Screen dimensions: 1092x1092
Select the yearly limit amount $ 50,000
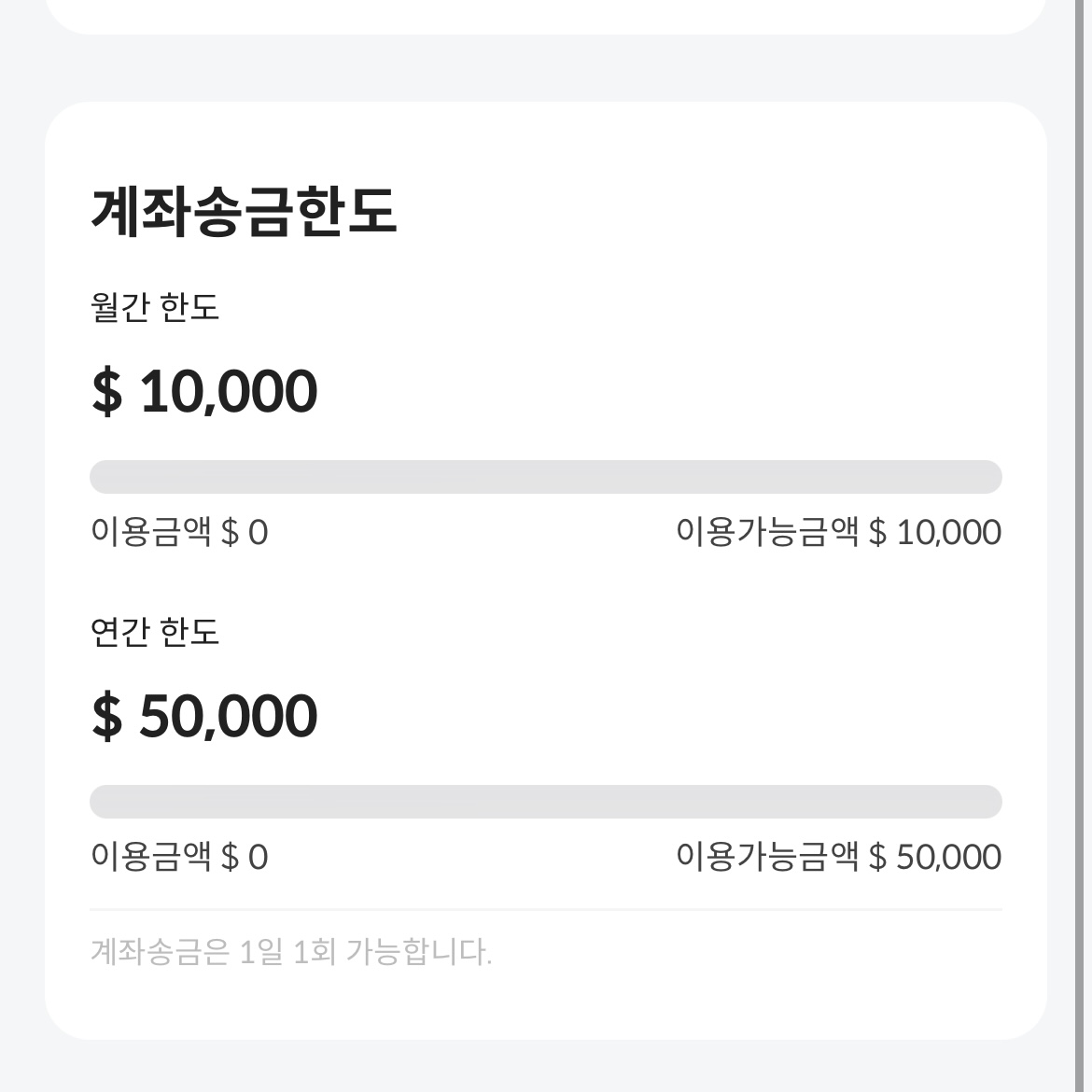203,714
